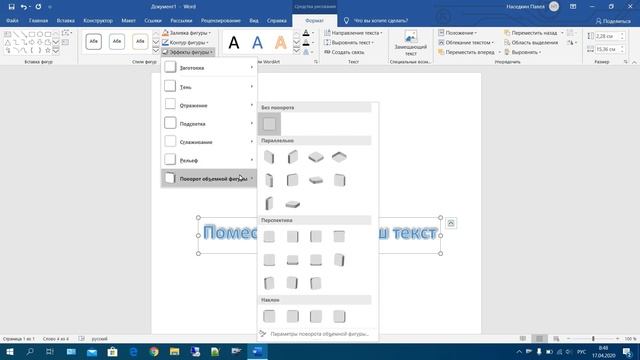Open the Направление текста dropdown

point(353,33)
